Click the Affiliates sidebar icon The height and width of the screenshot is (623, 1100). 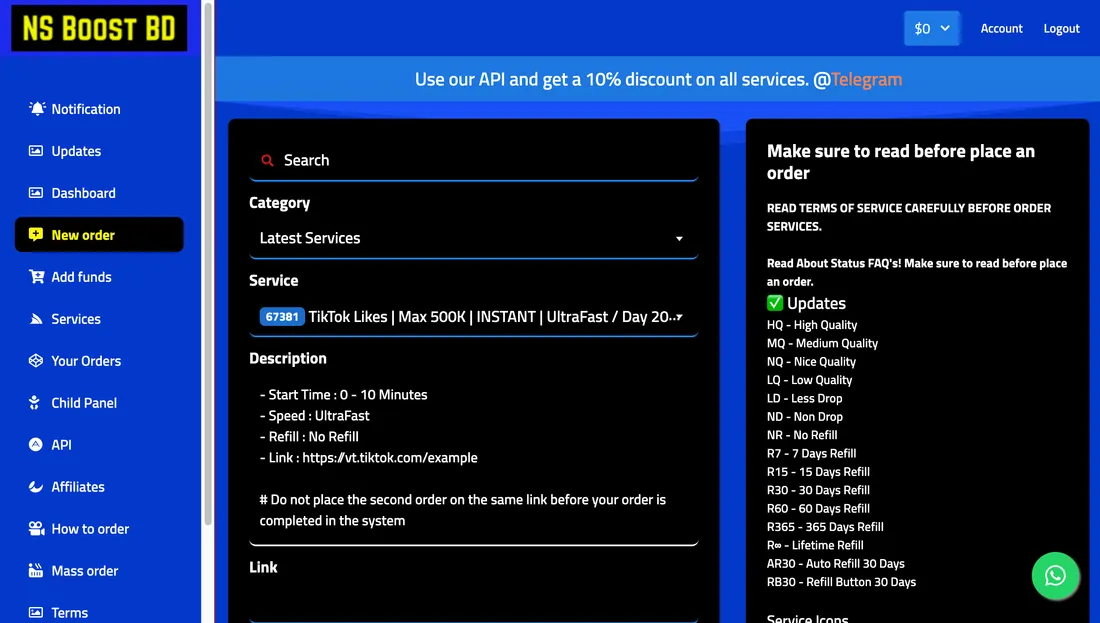(x=36, y=486)
